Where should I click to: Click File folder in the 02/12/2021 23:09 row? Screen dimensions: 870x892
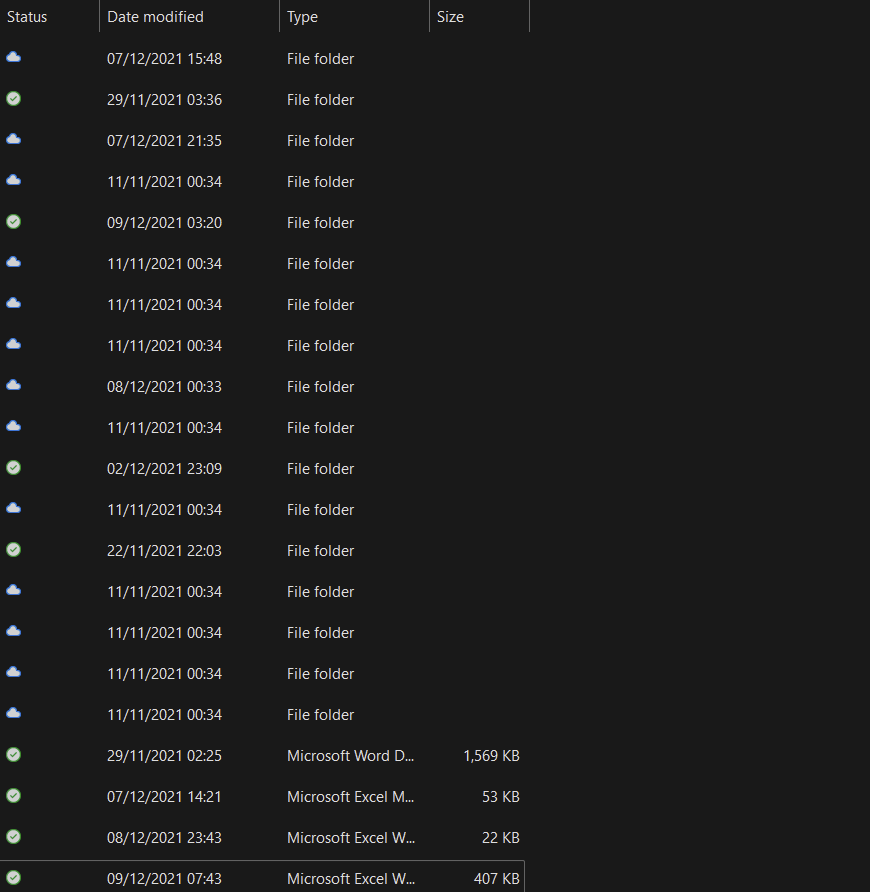320,468
